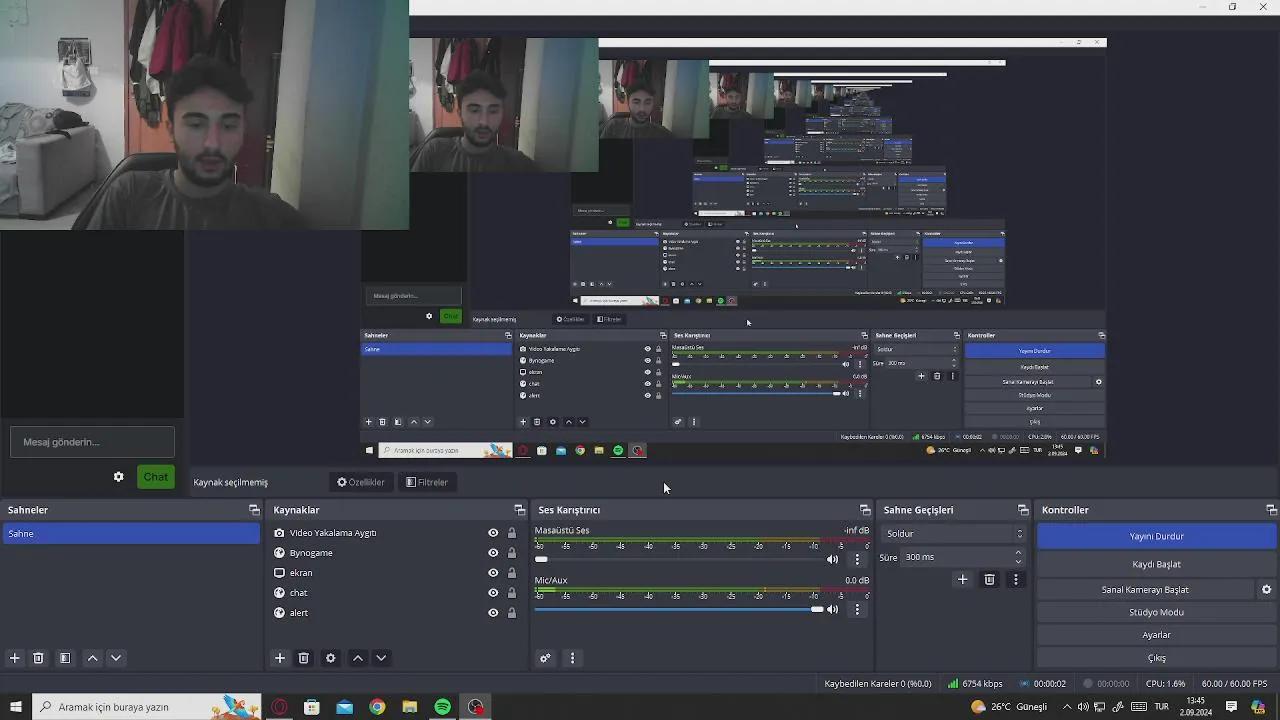Float the Sahneler dock panel
The width and height of the screenshot is (1280, 720).
point(254,510)
